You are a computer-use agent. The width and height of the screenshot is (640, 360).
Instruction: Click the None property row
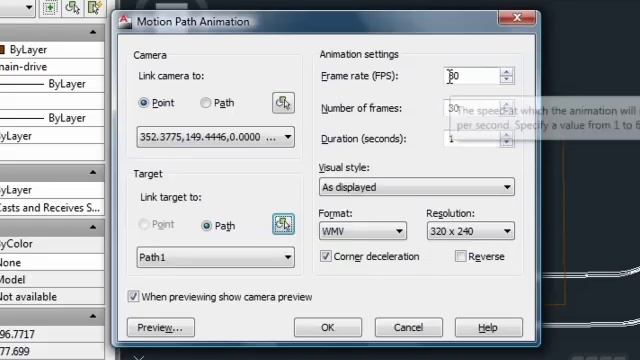coord(52,262)
